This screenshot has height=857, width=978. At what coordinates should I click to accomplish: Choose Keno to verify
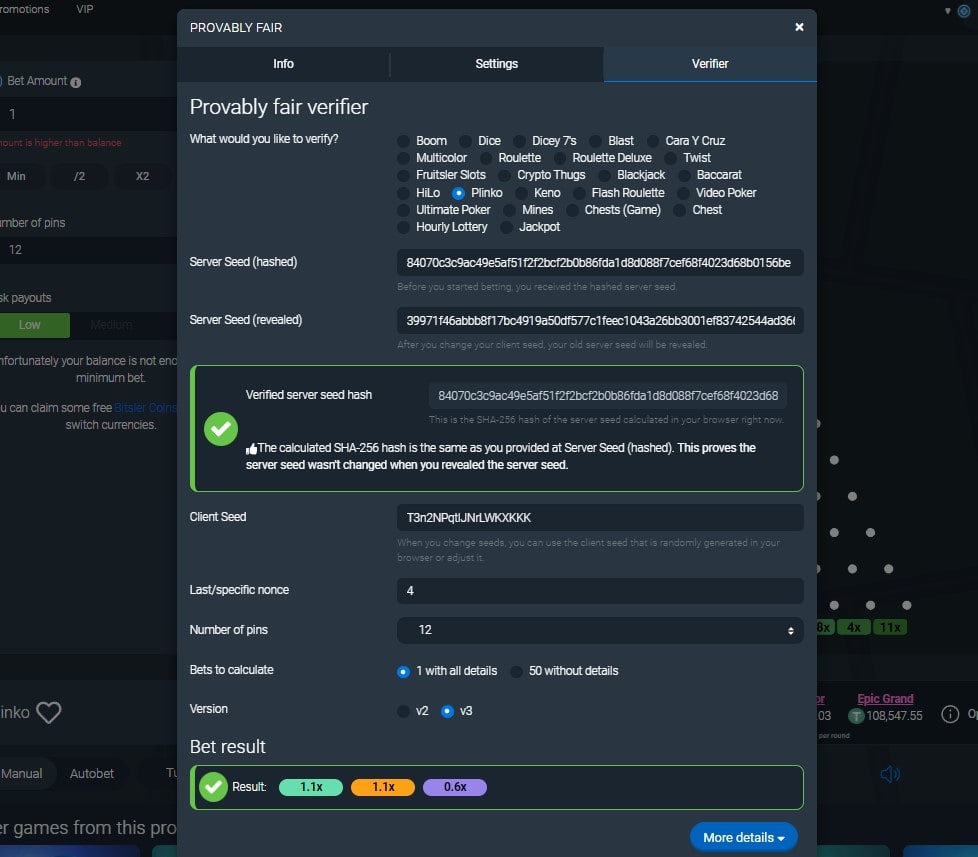click(521, 193)
